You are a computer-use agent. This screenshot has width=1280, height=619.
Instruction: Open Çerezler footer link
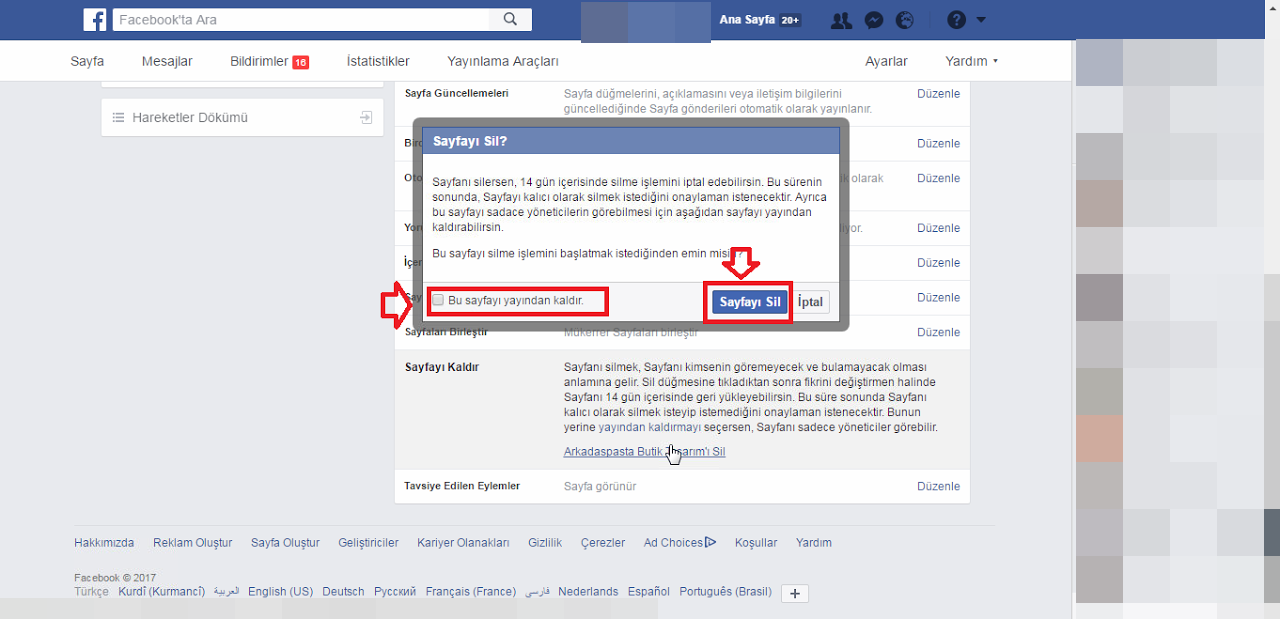click(603, 543)
